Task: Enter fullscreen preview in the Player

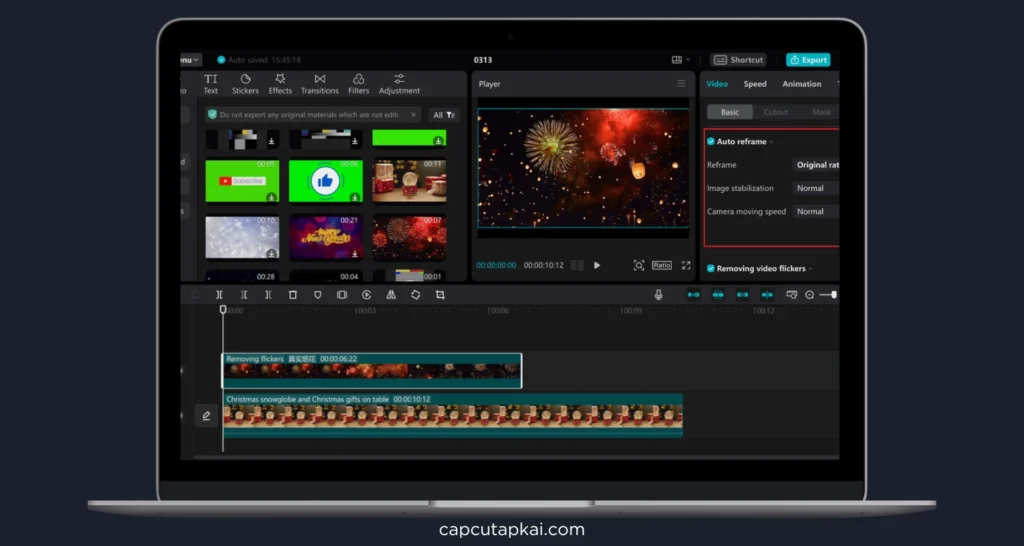Action: [x=686, y=265]
